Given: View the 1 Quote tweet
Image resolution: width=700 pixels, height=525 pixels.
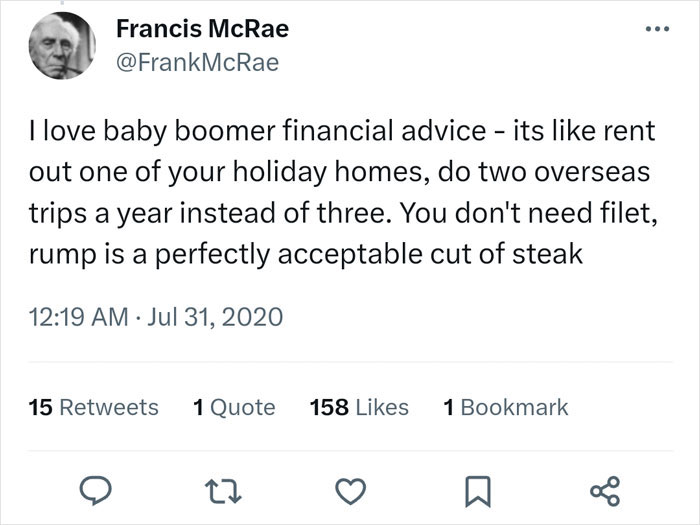Looking at the screenshot, I should (x=234, y=407).
